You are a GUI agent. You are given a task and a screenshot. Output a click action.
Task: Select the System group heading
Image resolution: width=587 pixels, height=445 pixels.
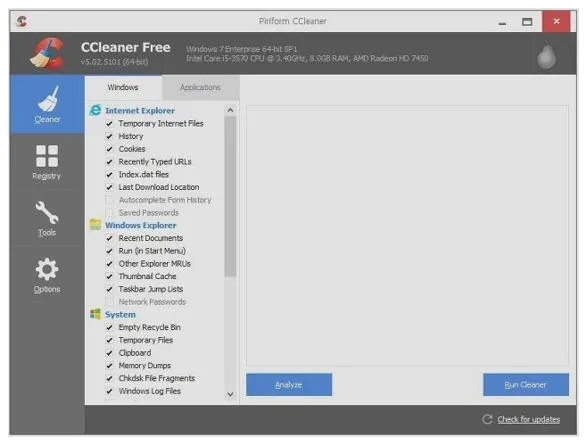120,314
